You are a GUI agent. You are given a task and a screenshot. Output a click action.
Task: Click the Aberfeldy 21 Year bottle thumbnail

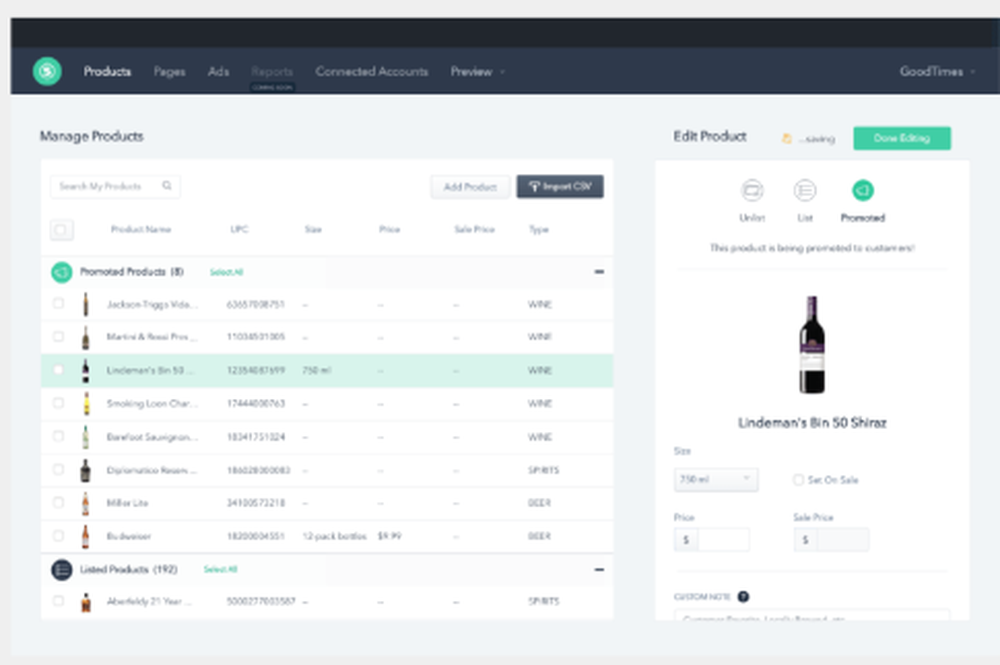tap(85, 602)
